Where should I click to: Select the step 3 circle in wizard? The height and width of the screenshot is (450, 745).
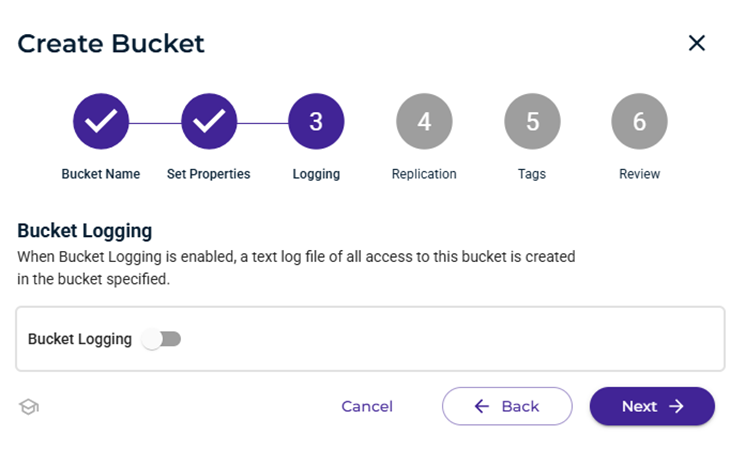[x=316, y=122]
